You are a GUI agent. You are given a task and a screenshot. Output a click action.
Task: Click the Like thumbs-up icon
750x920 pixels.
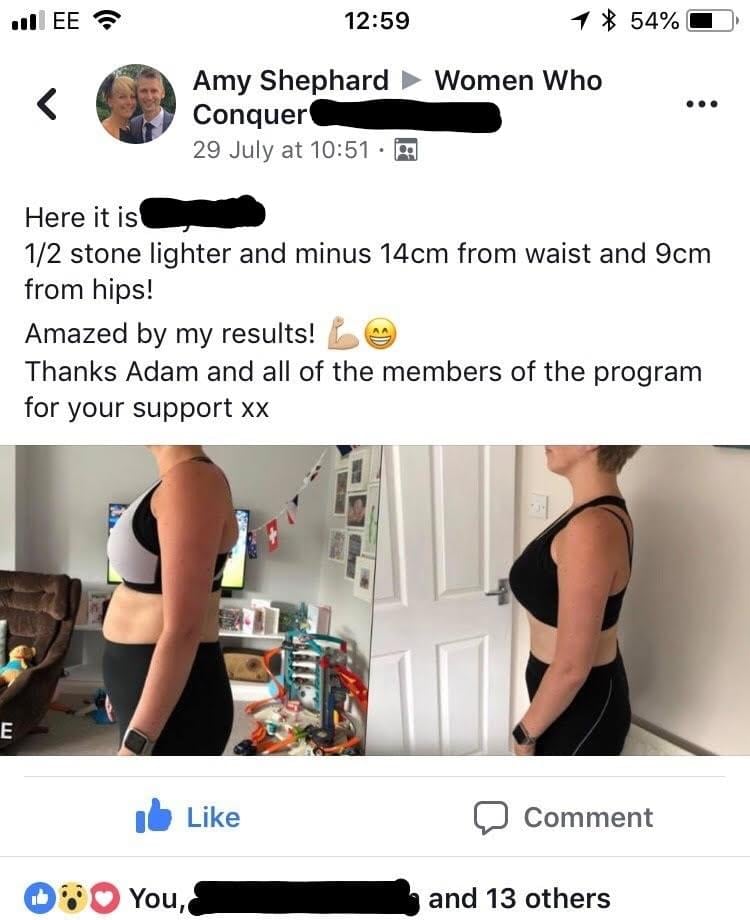click(x=153, y=816)
